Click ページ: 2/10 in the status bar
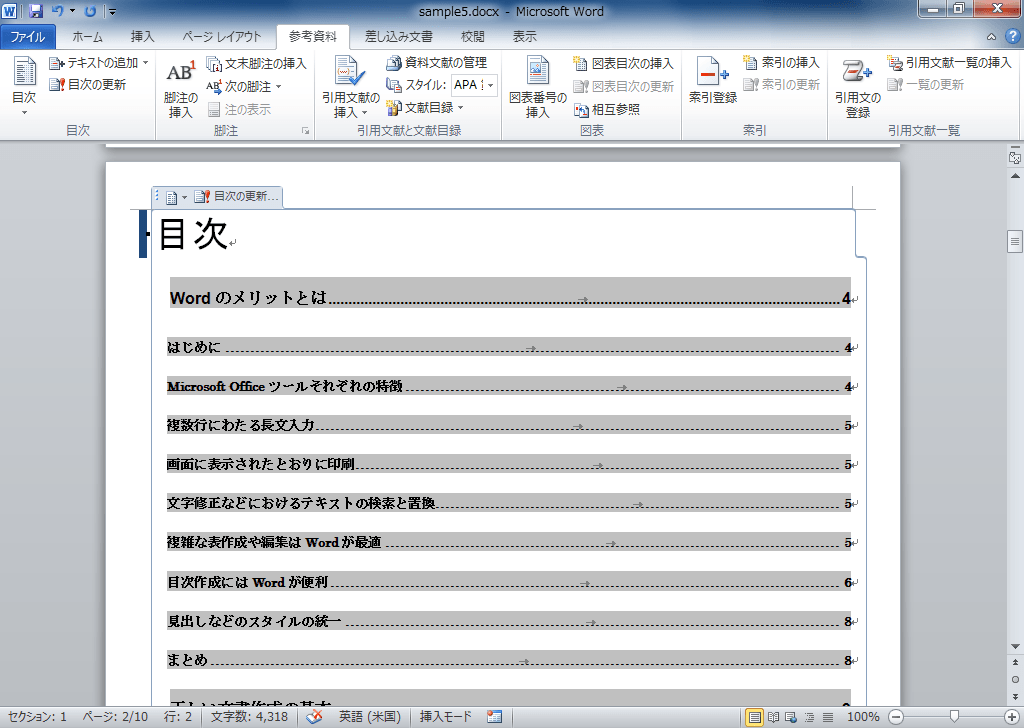The image size is (1024, 728). point(115,717)
